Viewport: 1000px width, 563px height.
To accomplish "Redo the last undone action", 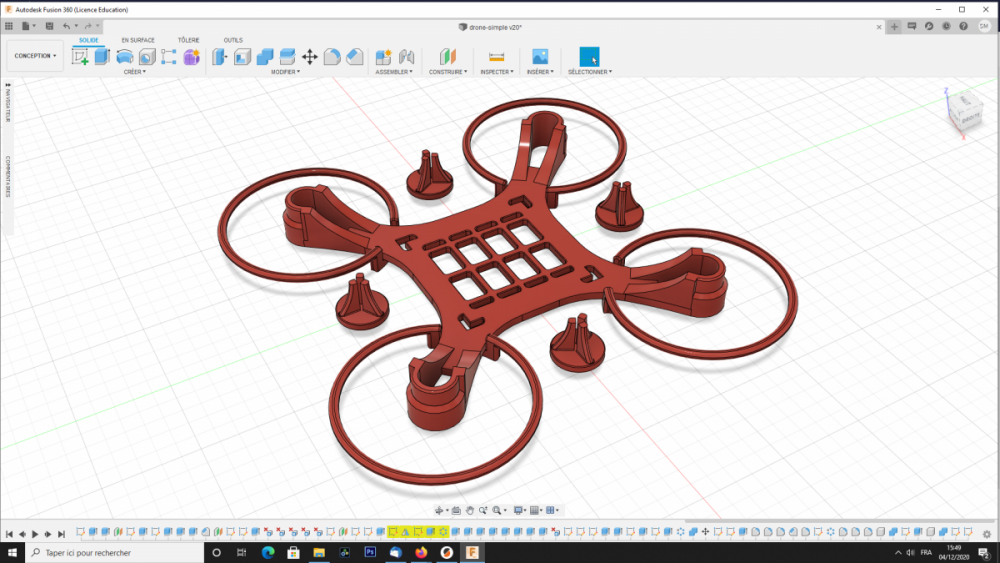I will pos(88,26).
